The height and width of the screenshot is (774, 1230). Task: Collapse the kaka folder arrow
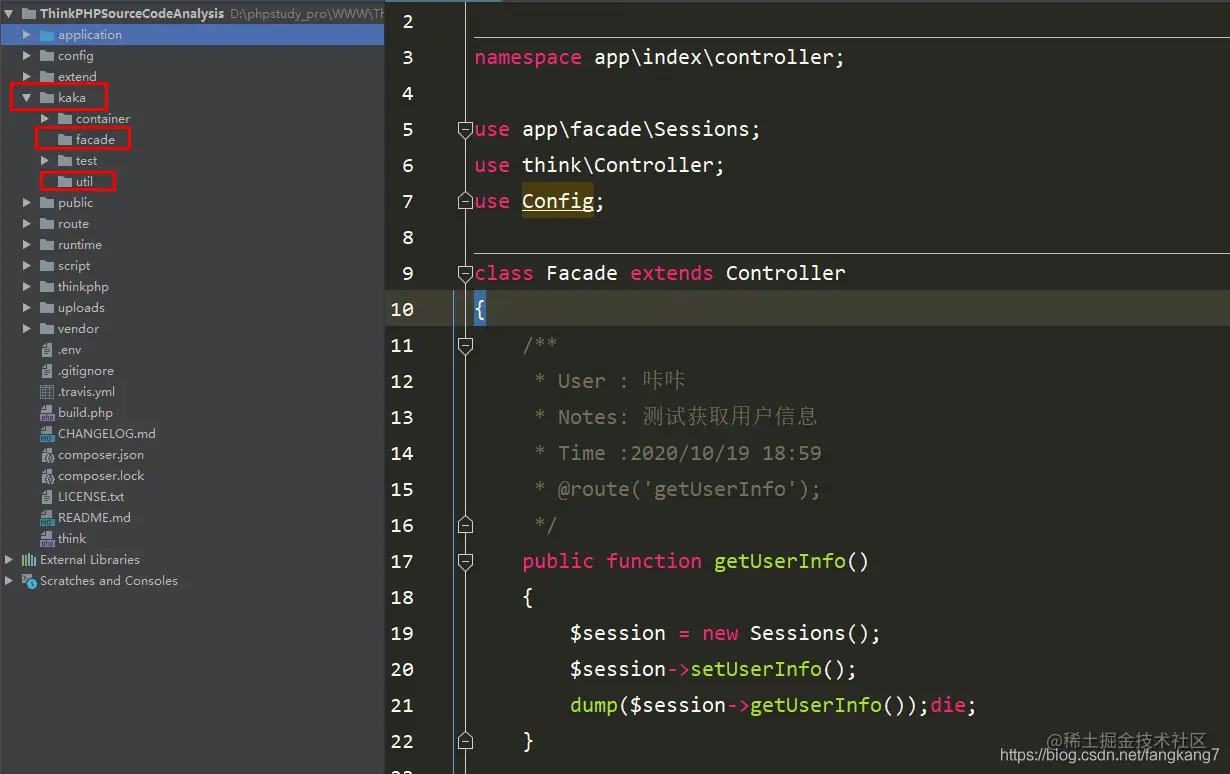[x=27, y=98]
